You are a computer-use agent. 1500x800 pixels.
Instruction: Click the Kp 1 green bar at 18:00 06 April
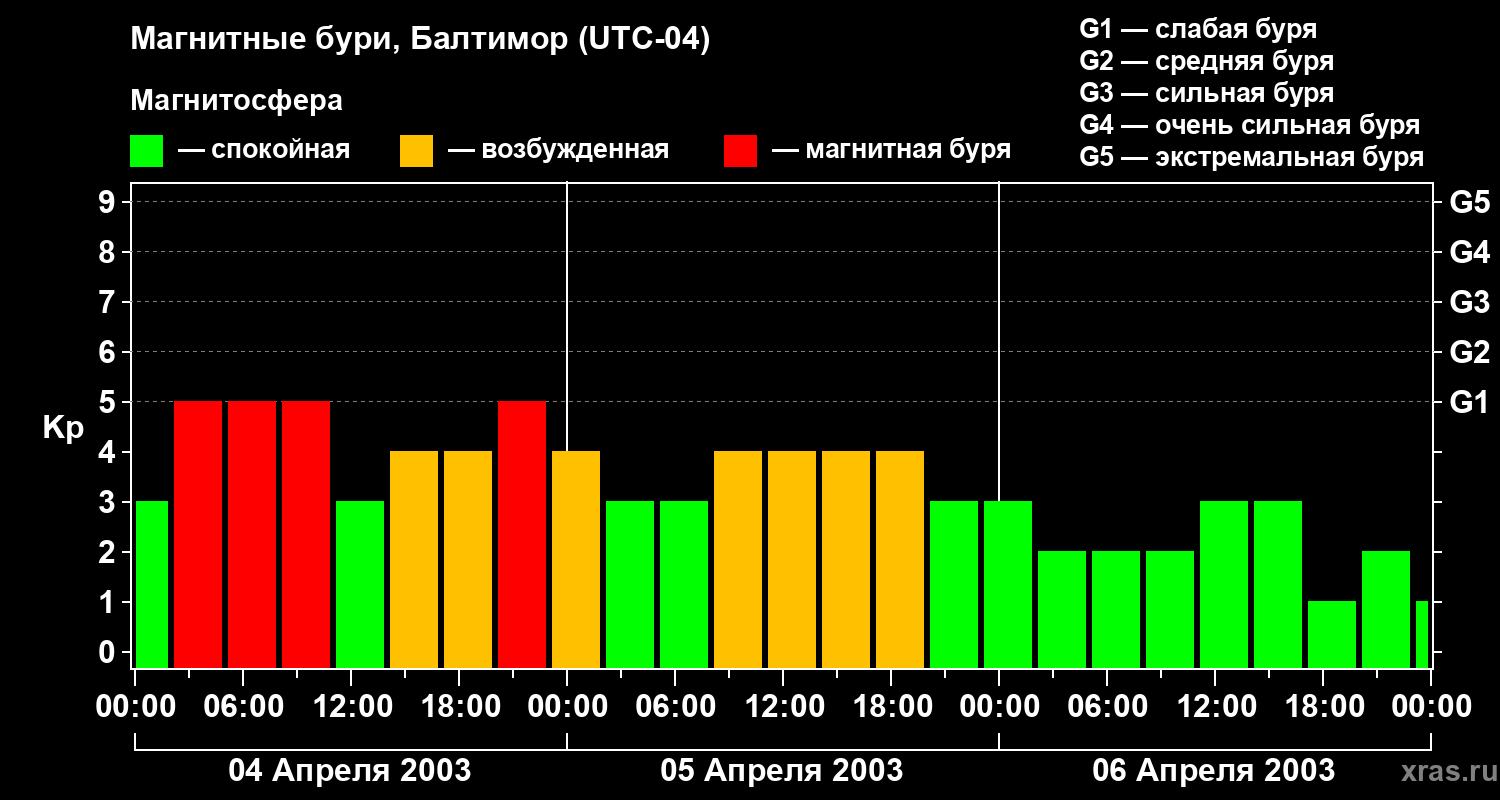[x=1332, y=634]
